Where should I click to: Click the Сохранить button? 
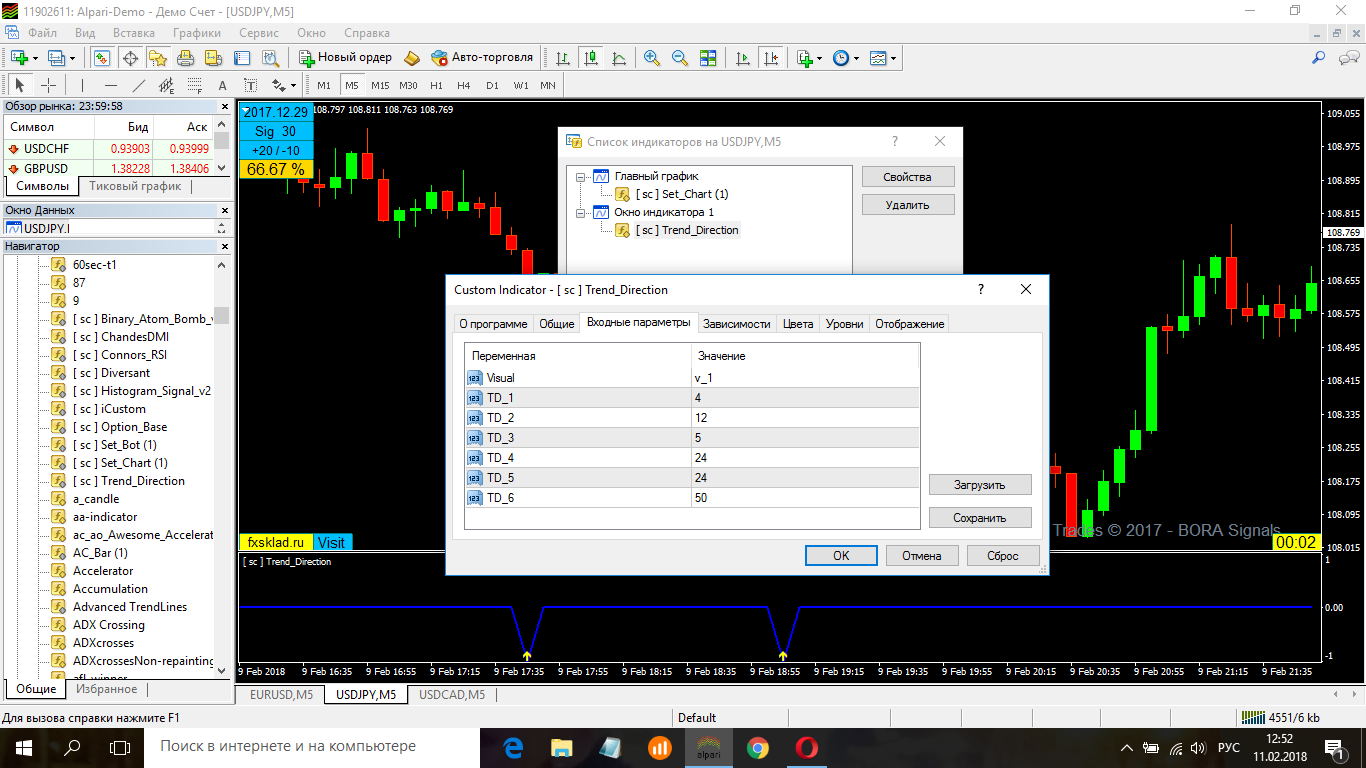[x=980, y=518]
